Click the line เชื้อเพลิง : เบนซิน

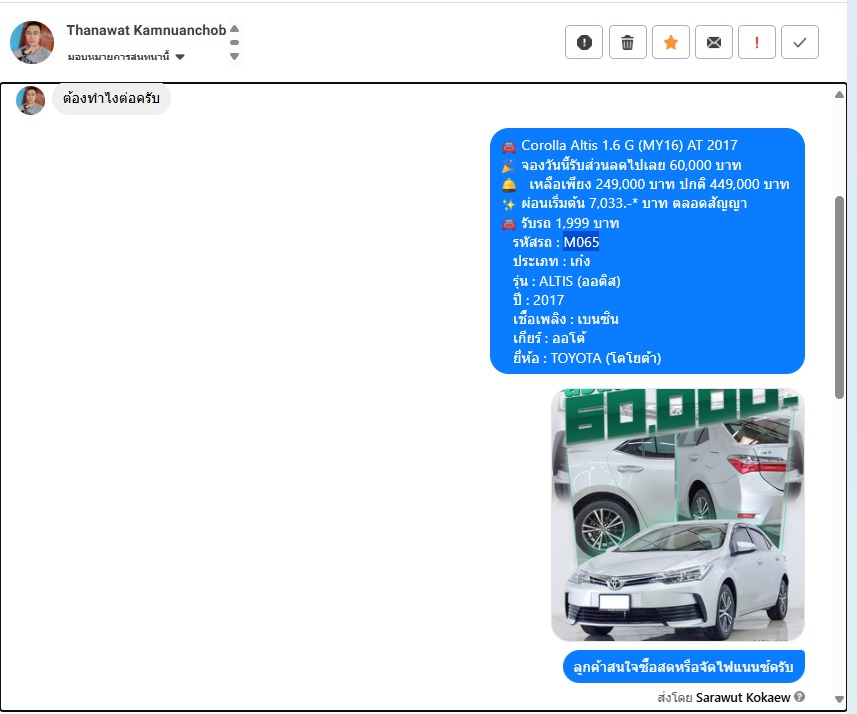566,319
